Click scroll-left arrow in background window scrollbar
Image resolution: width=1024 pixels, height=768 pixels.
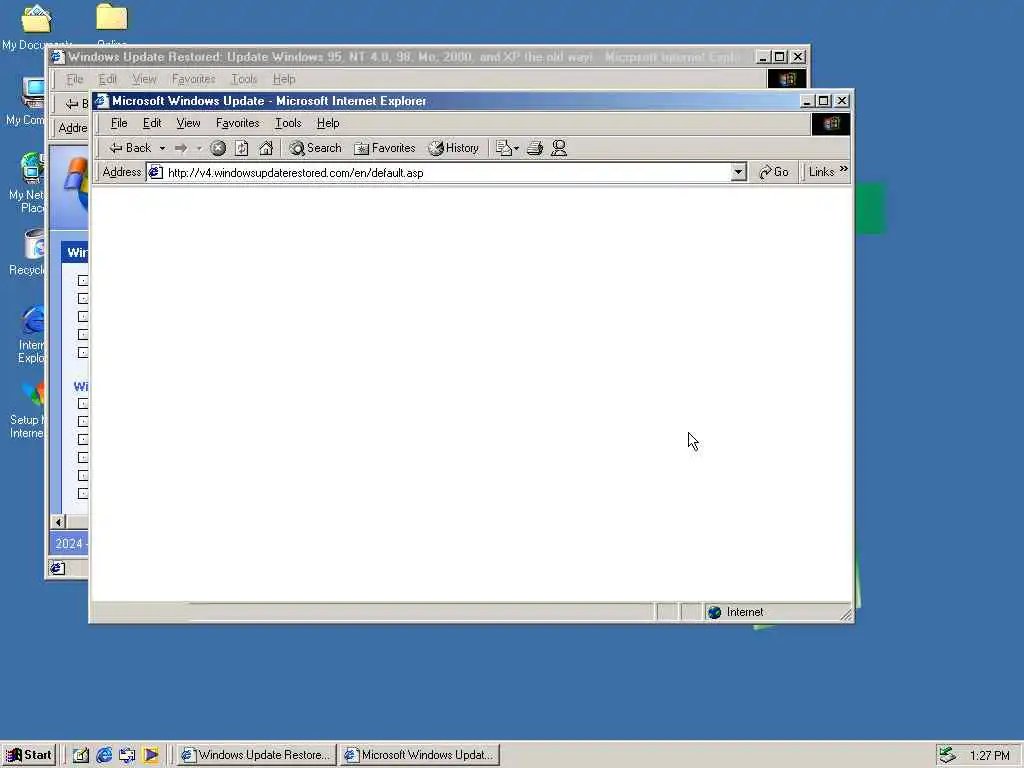coord(58,522)
